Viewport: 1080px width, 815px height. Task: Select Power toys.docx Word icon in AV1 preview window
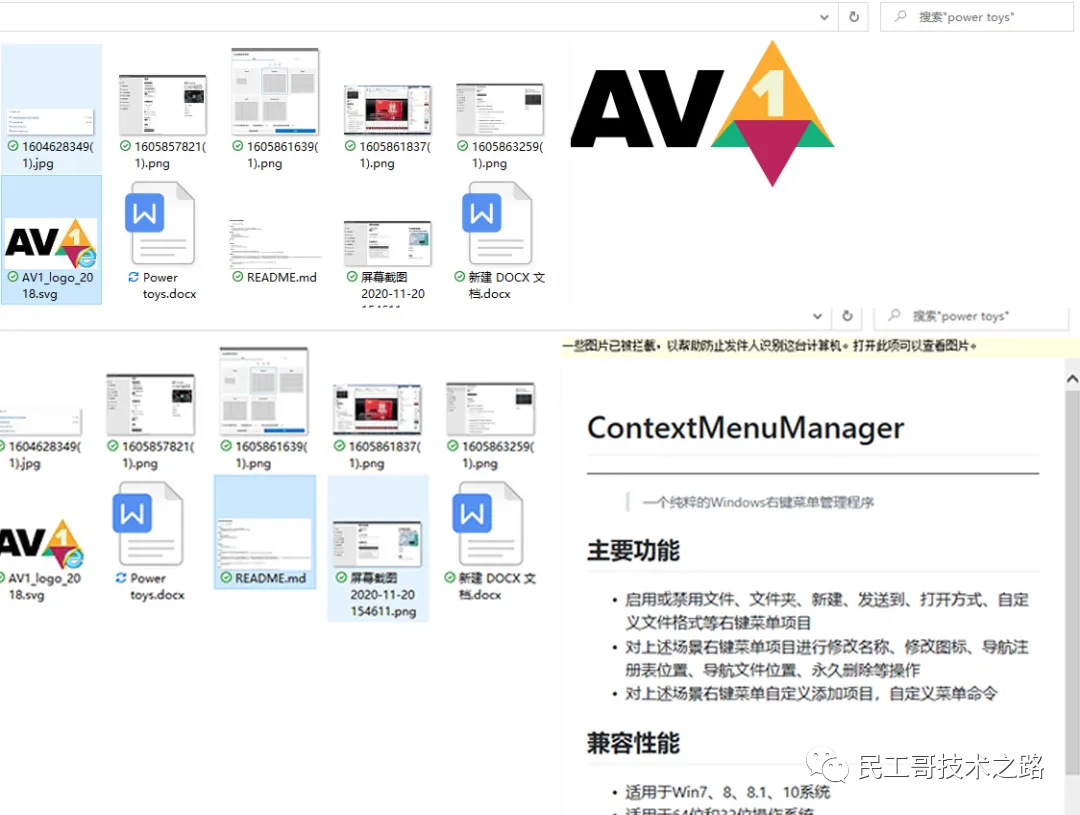[160, 224]
